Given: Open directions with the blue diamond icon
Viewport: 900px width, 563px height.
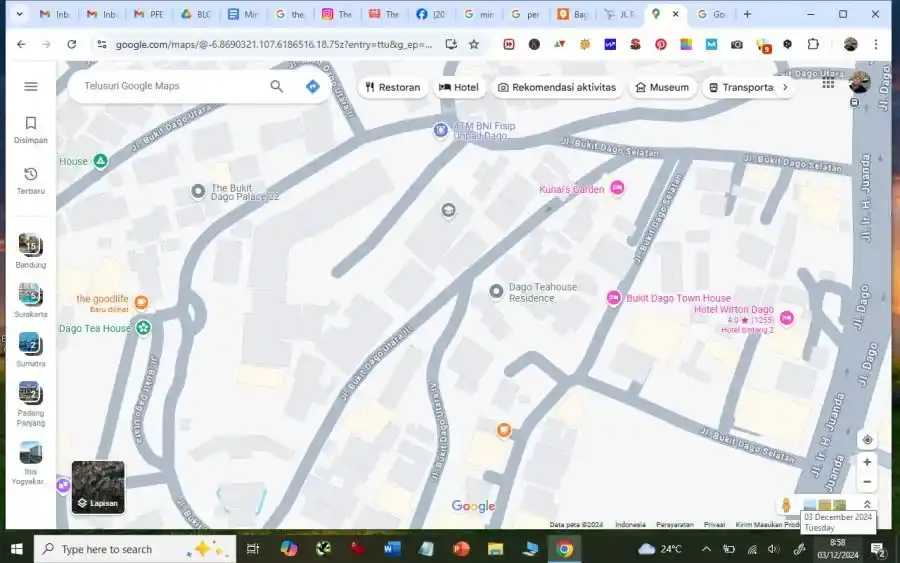Looking at the screenshot, I should pyautogui.click(x=313, y=86).
